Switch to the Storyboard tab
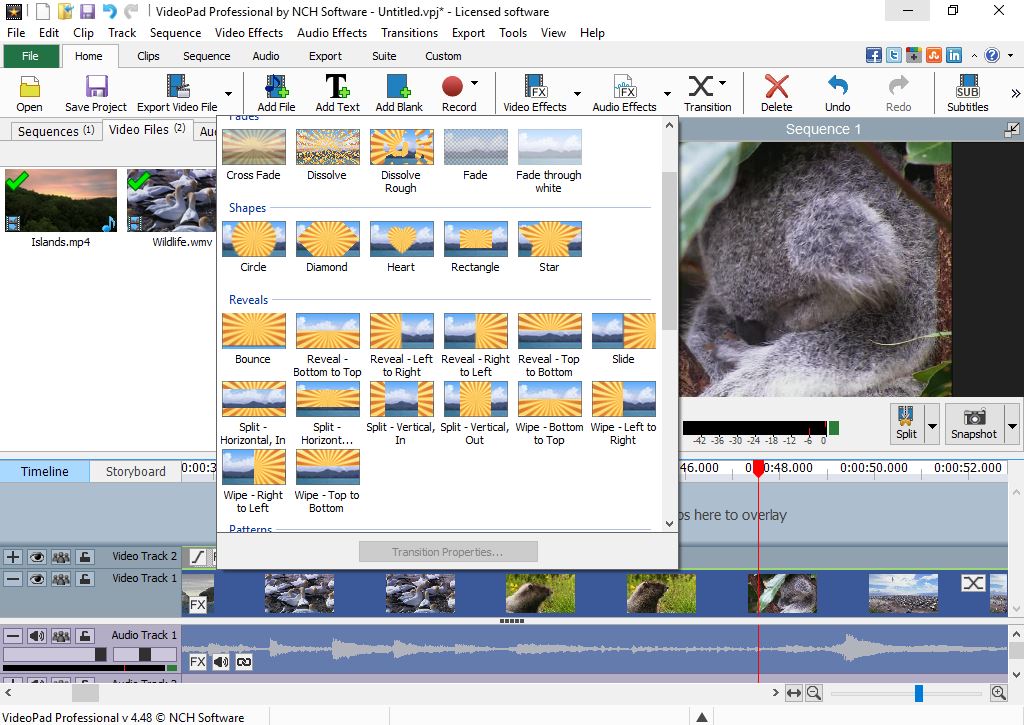The image size is (1024, 725). tap(135, 472)
